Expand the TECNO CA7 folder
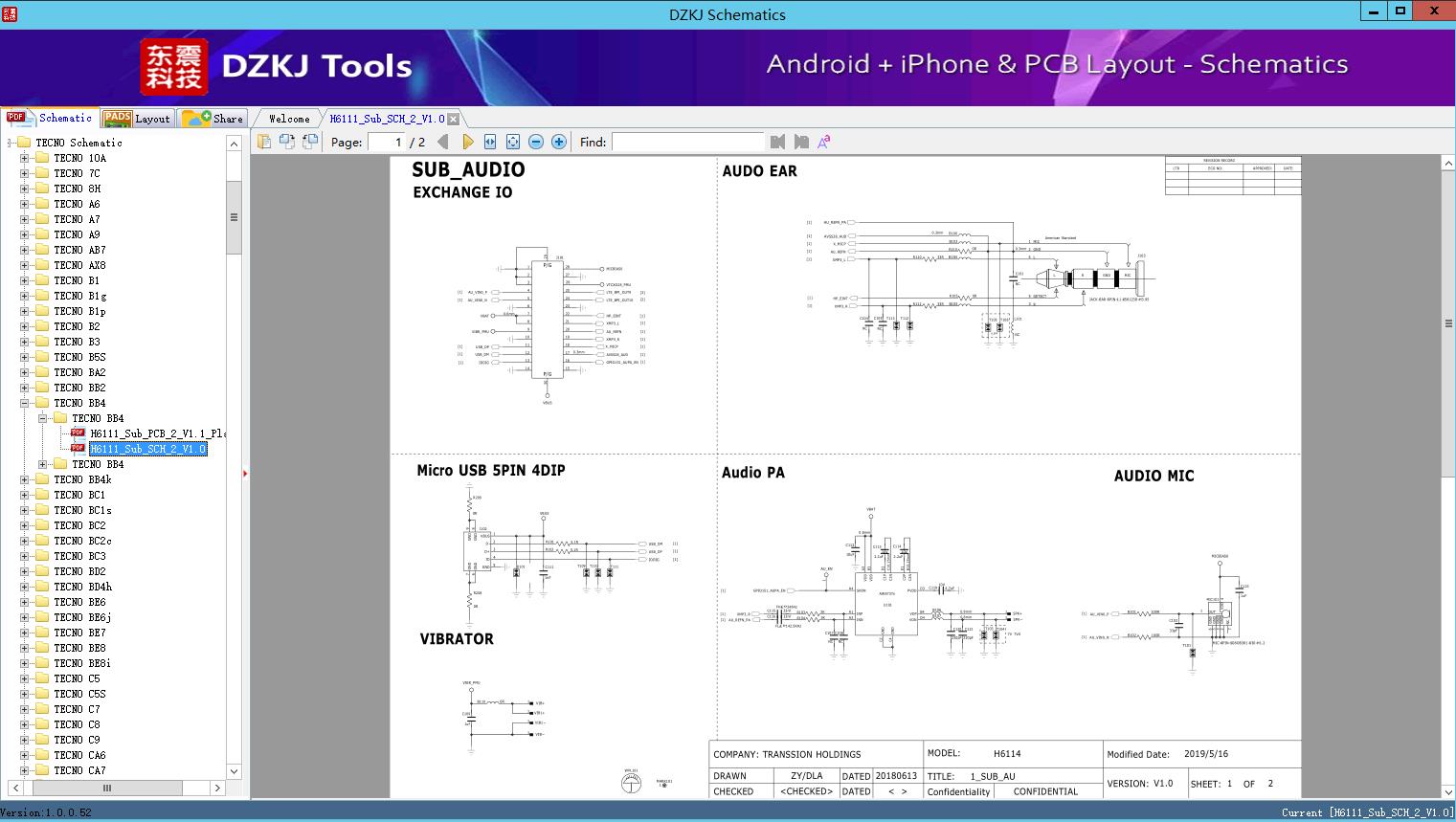1456x822 pixels. coord(25,770)
